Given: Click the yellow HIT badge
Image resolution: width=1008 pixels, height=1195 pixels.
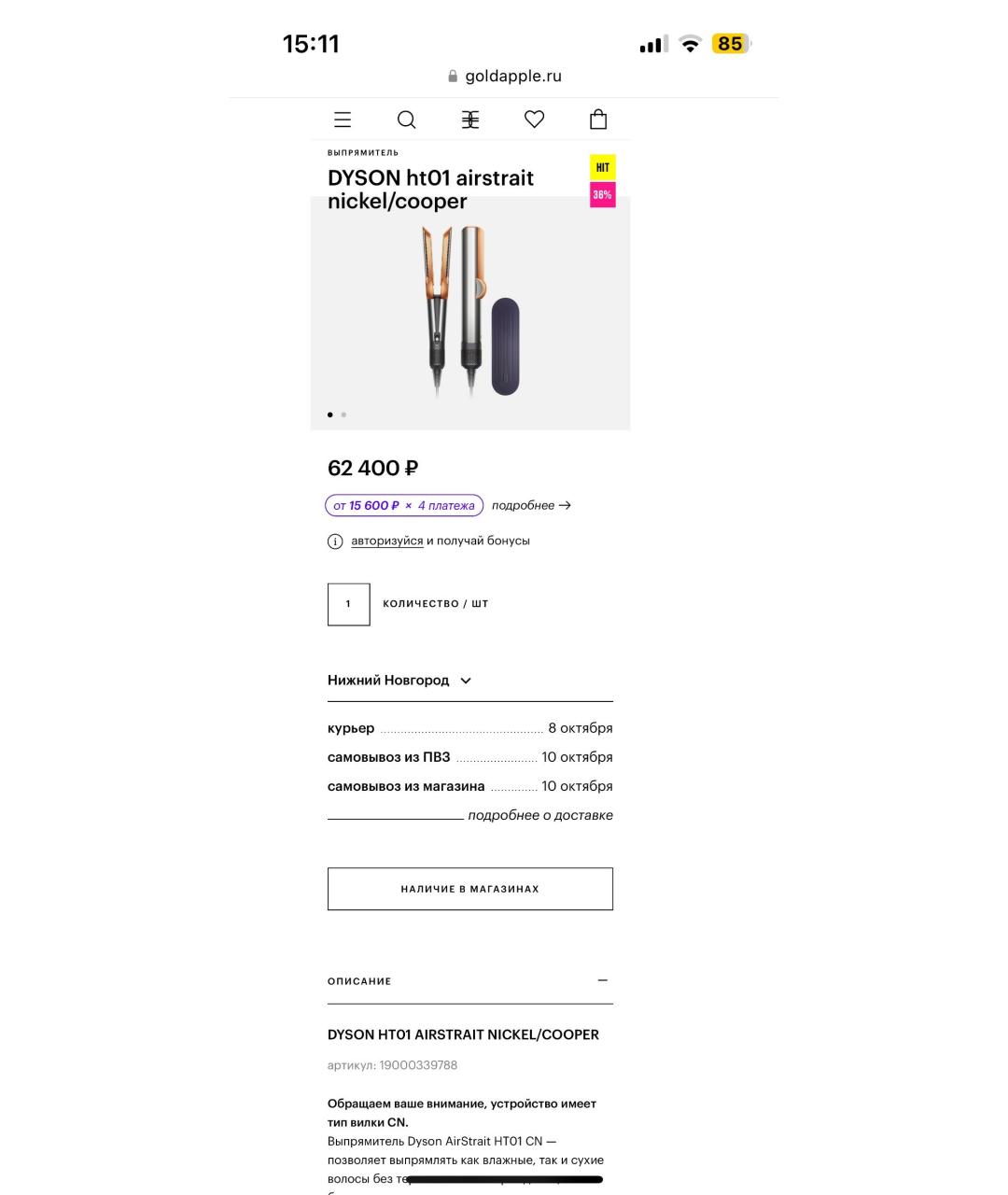Looking at the screenshot, I should [603, 168].
